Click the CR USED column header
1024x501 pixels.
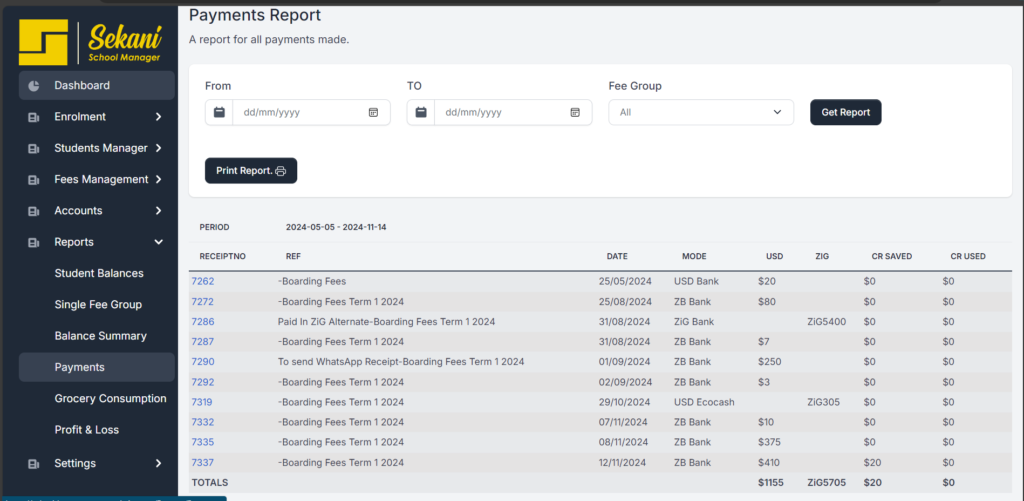968,257
